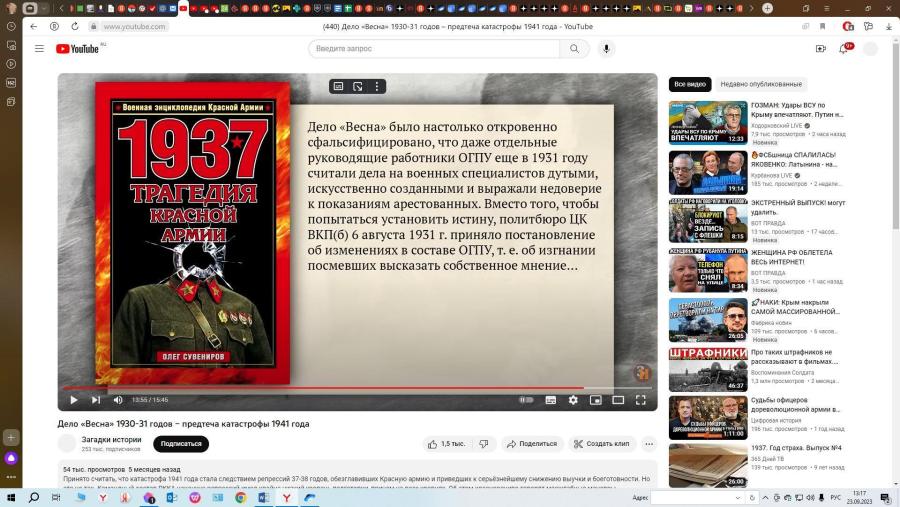900x507 pixels.
Task: Open 'ЖЕНЩИНА РФ ОБЛЕТЕЛА' recommended video
Action: click(x=792, y=257)
